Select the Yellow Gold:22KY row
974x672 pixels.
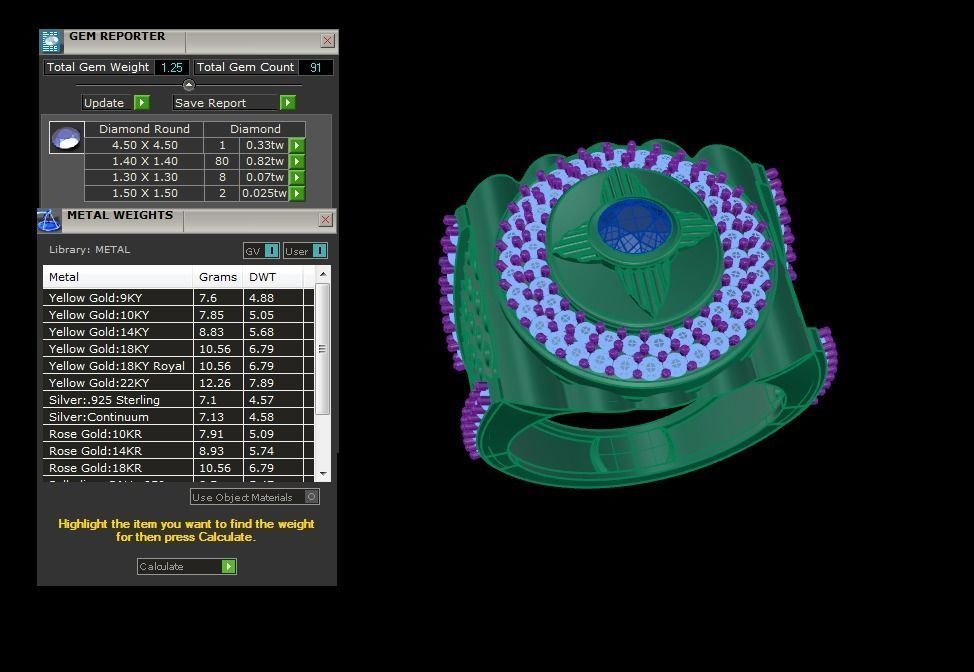(x=178, y=383)
